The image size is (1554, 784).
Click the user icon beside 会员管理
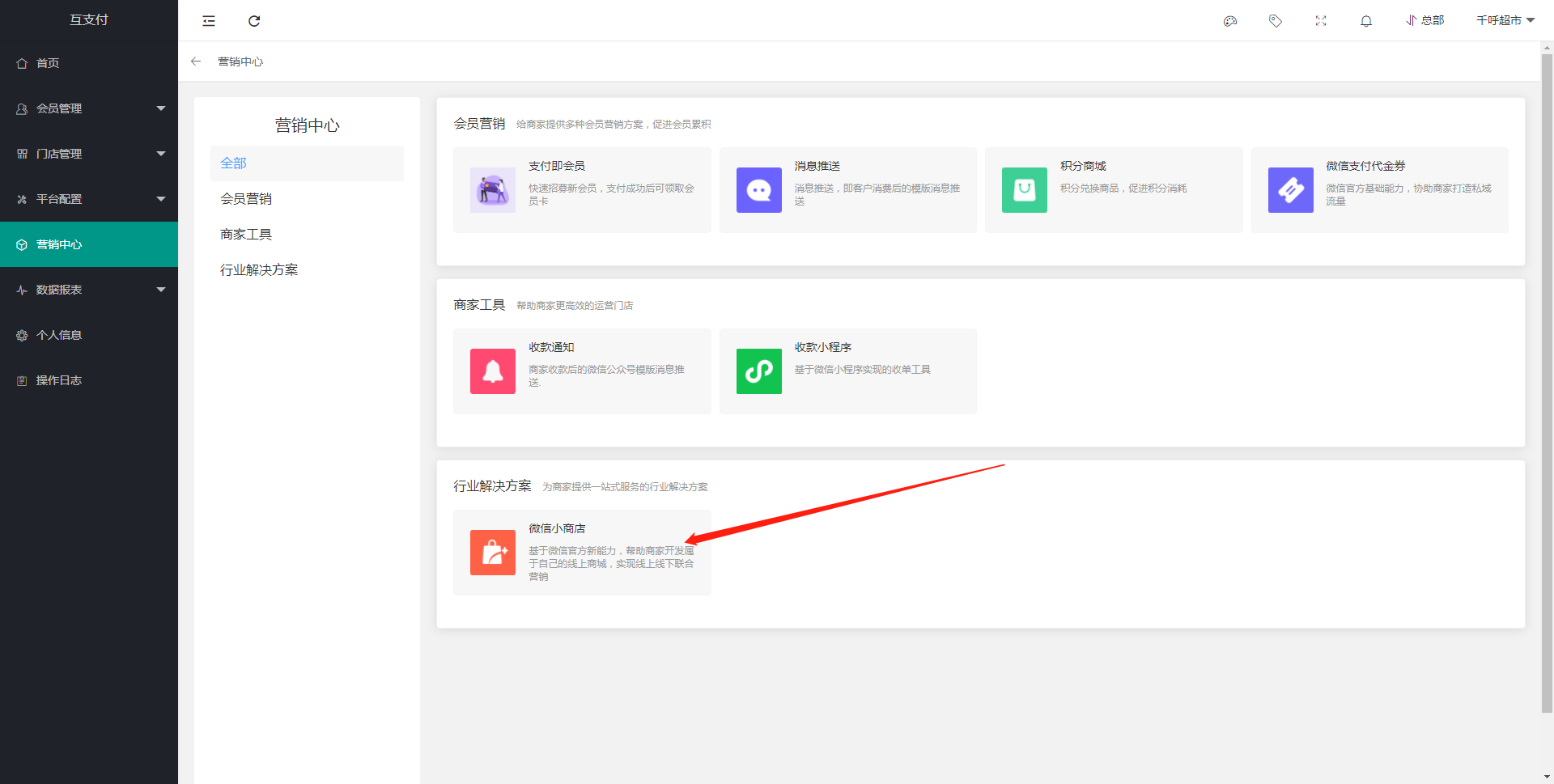tap(22, 108)
